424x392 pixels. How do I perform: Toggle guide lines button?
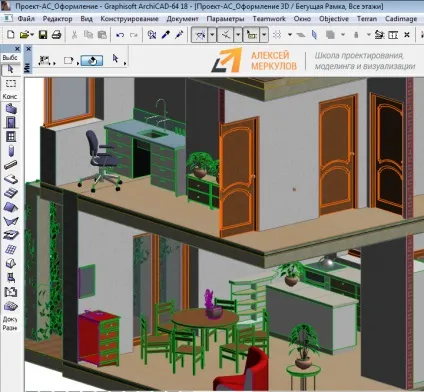click(200, 35)
